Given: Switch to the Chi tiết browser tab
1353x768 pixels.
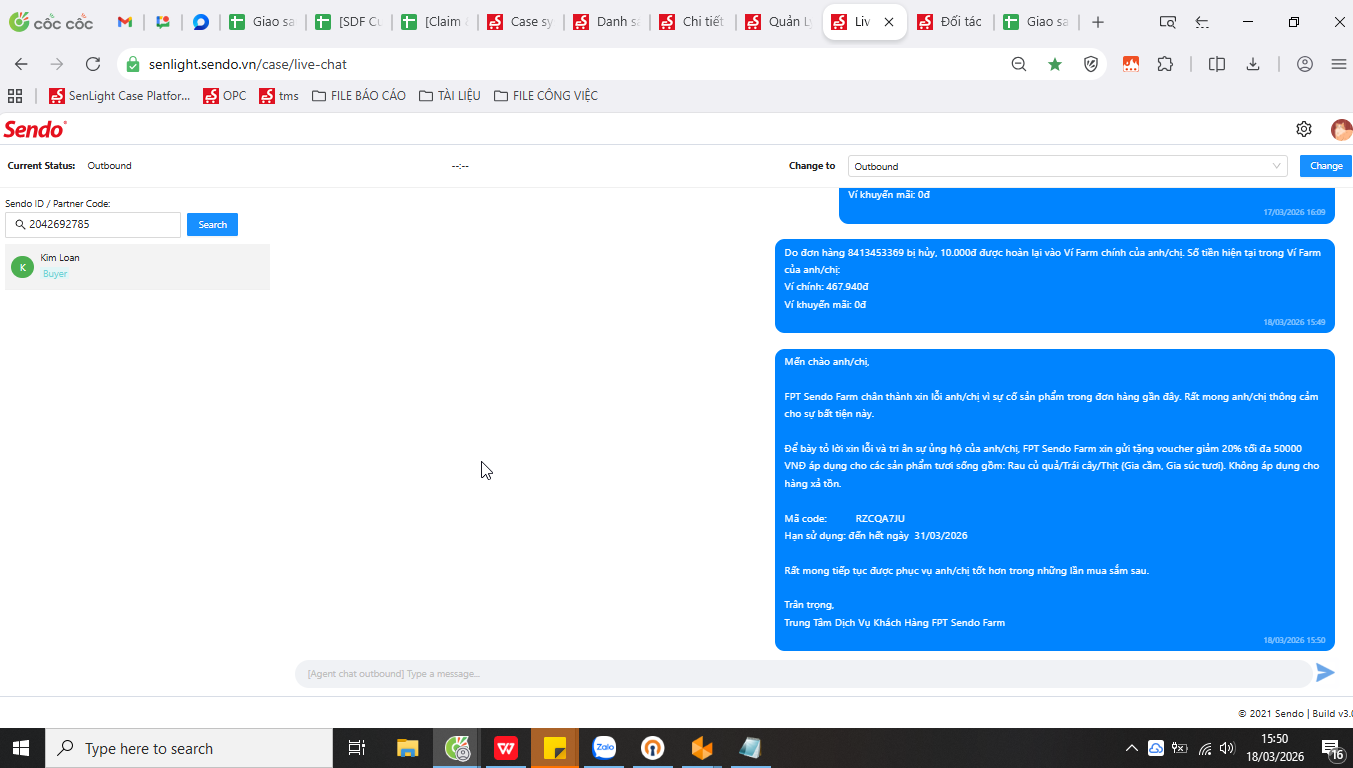Looking at the screenshot, I should pyautogui.click(x=692, y=22).
